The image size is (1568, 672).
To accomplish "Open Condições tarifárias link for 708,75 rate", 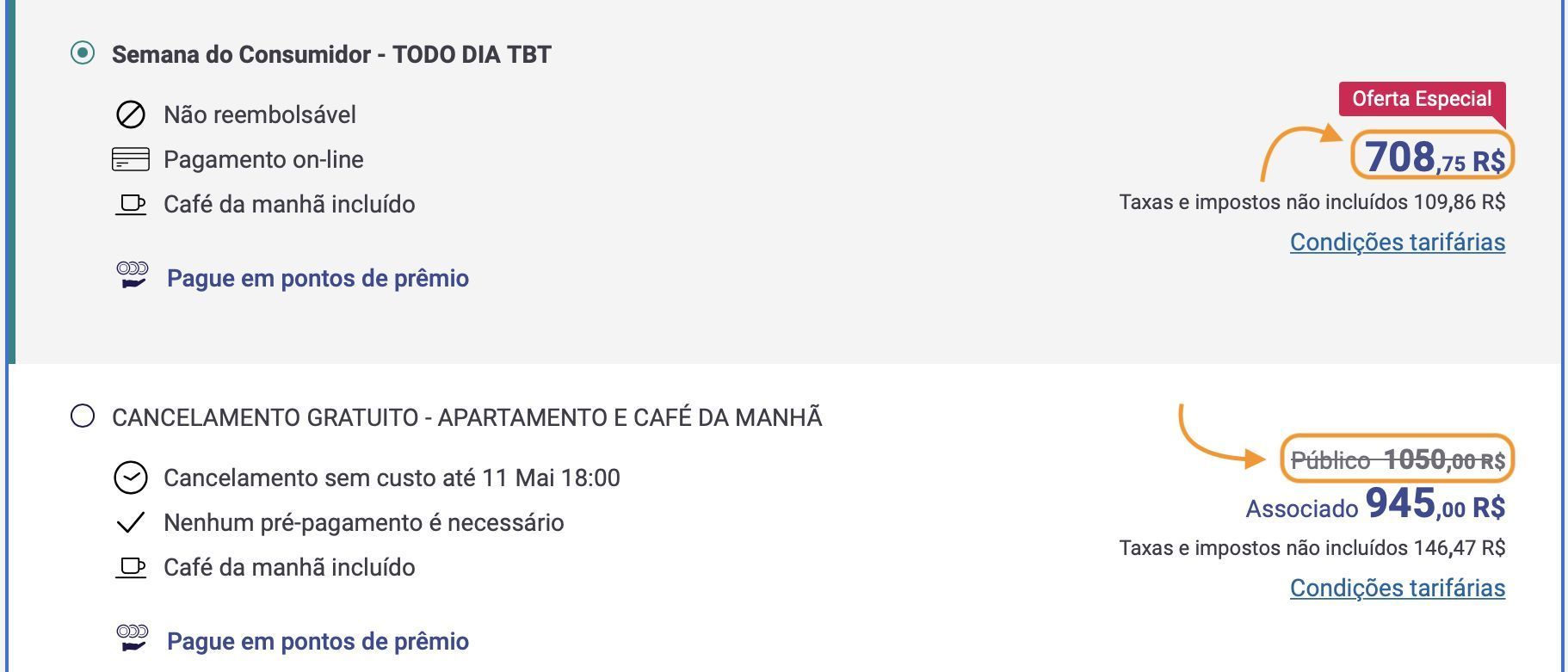I will [x=1397, y=242].
